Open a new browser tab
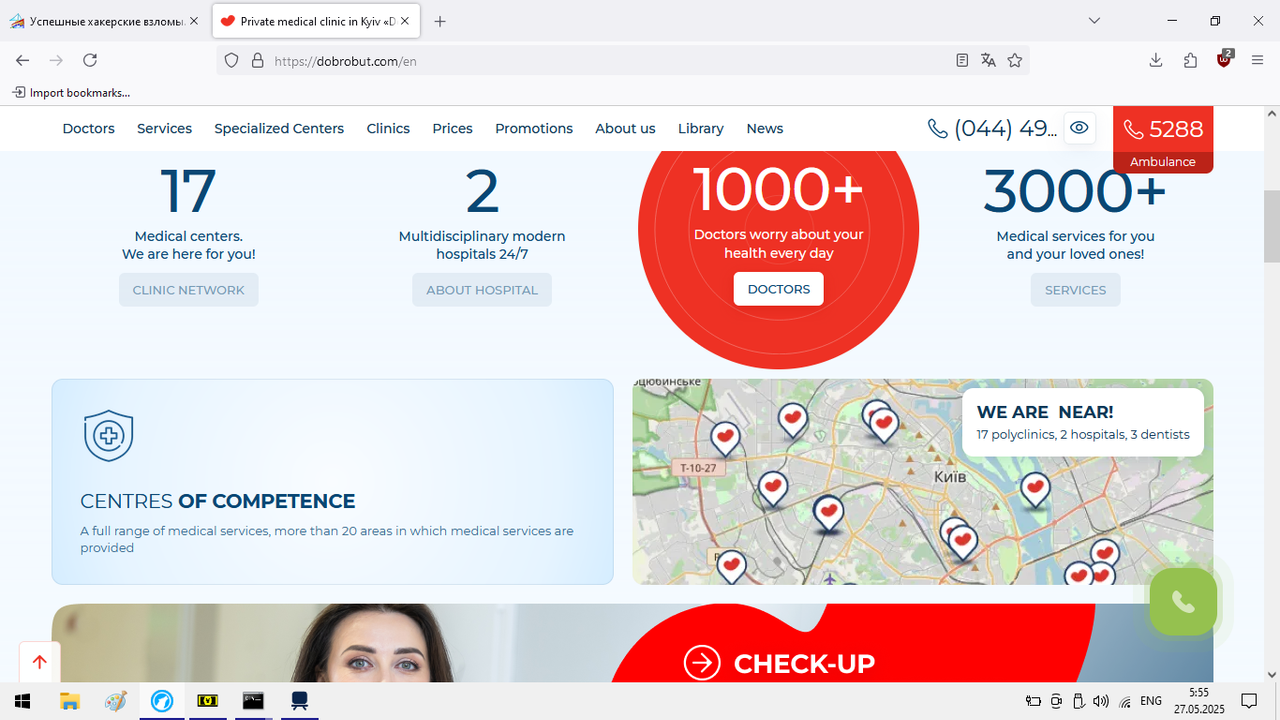Image resolution: width=1280 pixels, height=720 pixels. click(440, 21)
